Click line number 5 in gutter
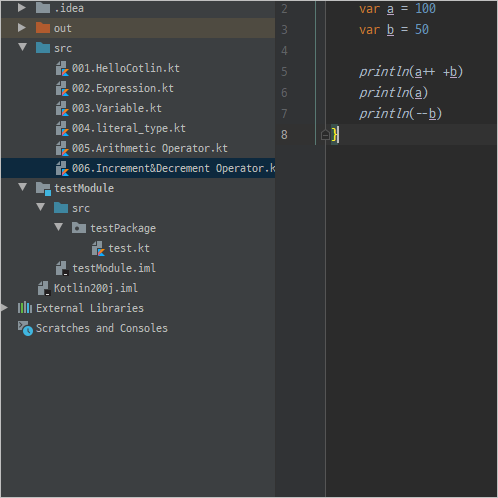The width and height of the screenshot is (498, 498). (284, 72)
